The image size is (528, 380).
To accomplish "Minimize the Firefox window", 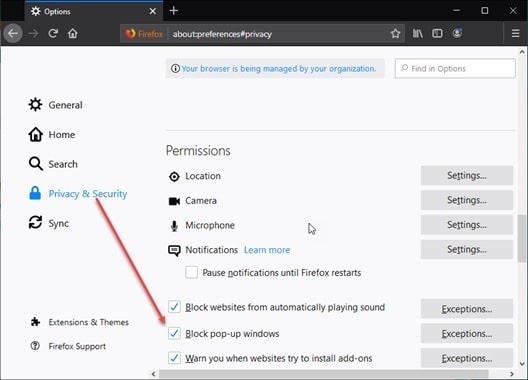I will (x=457, y=10).
